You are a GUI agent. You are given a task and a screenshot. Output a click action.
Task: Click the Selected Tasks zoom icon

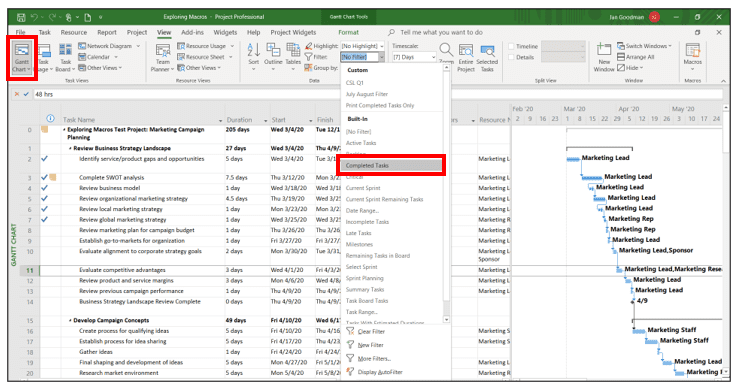pos(487,57)
